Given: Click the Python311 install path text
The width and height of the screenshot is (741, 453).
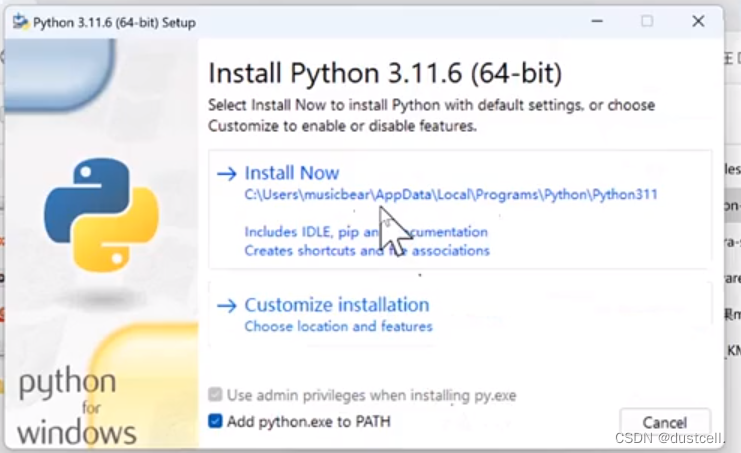Looking at the screenshot, I should [x=451, y=195].
